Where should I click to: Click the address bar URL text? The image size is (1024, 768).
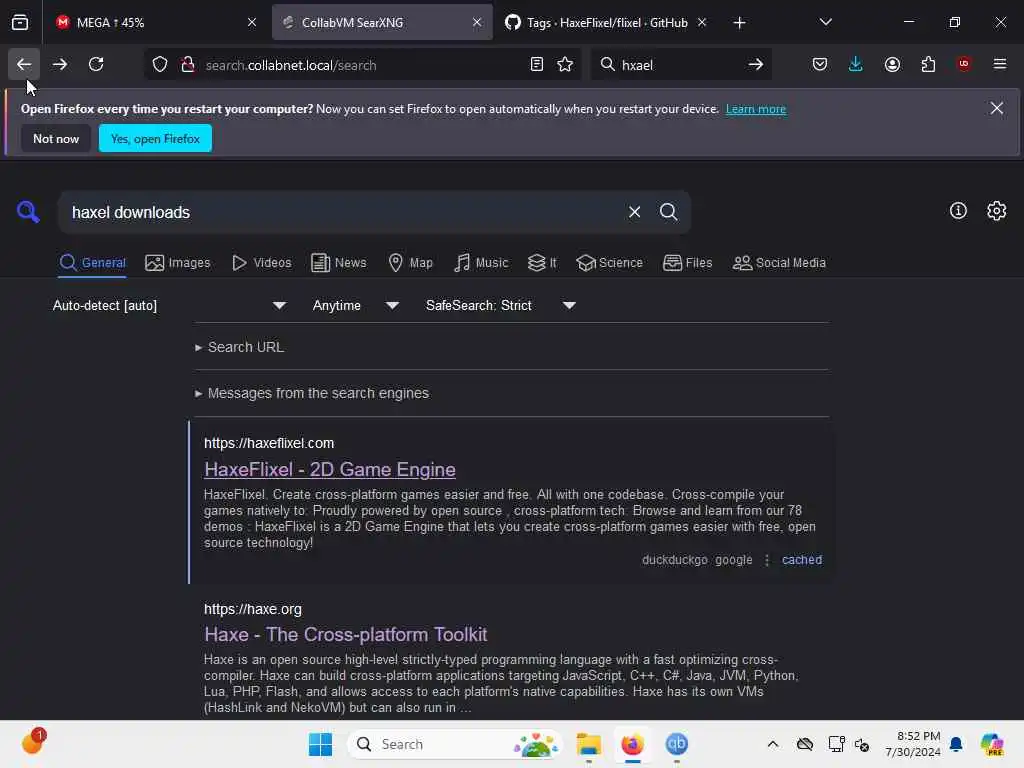pos(291,65)
